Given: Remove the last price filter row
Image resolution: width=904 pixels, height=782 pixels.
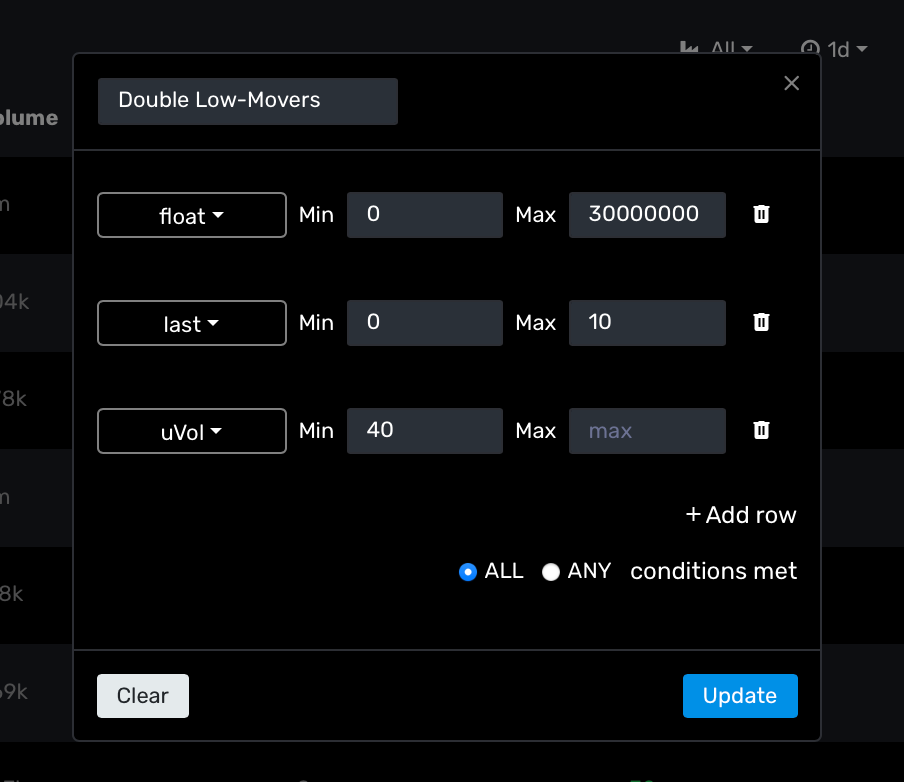Looking at the screenshot, I should 761,322.
